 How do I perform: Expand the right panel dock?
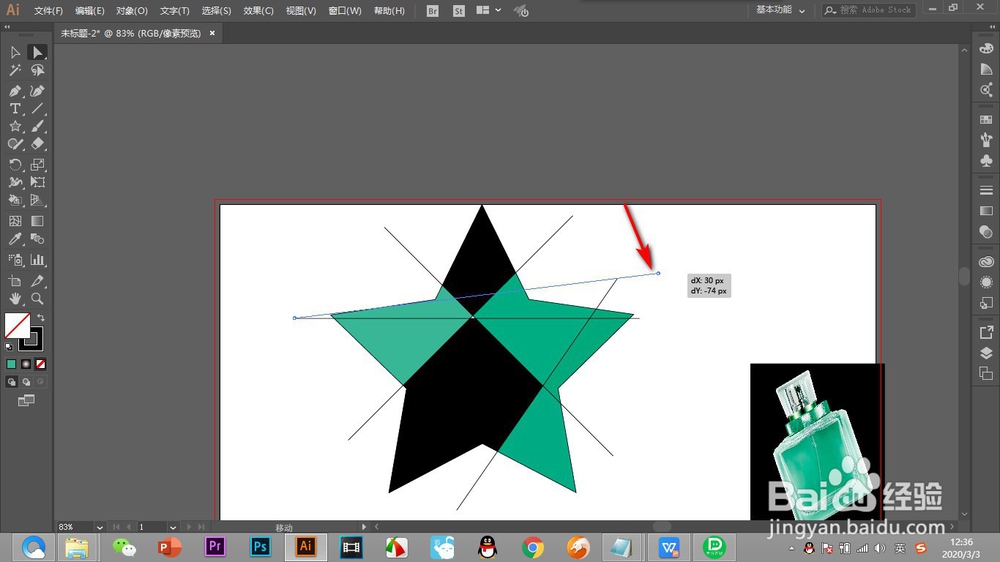click(x=992, y=27)
